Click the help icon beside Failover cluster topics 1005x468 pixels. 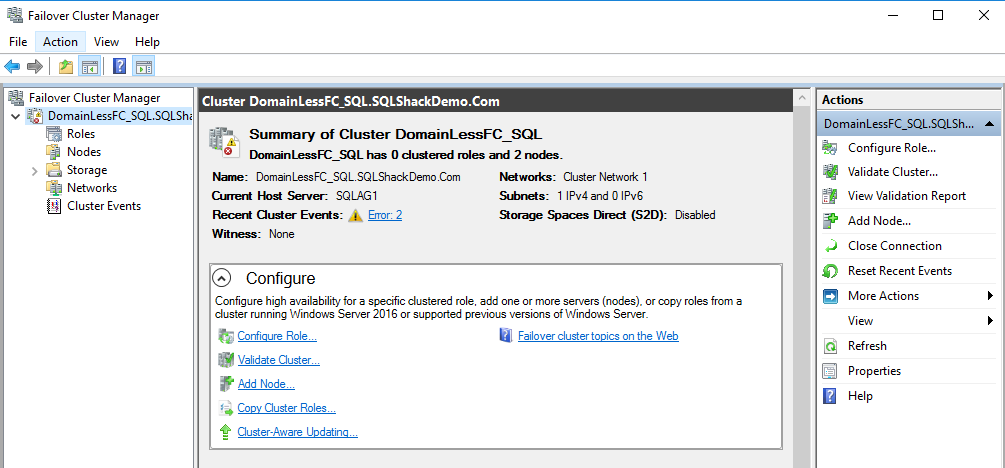click(x=506, y=335)
